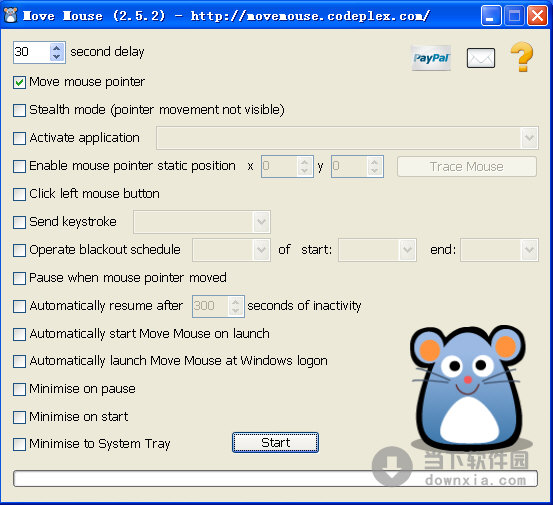
Task: Tick Minimise on pause checkbox
Action: tap(19, 389)
